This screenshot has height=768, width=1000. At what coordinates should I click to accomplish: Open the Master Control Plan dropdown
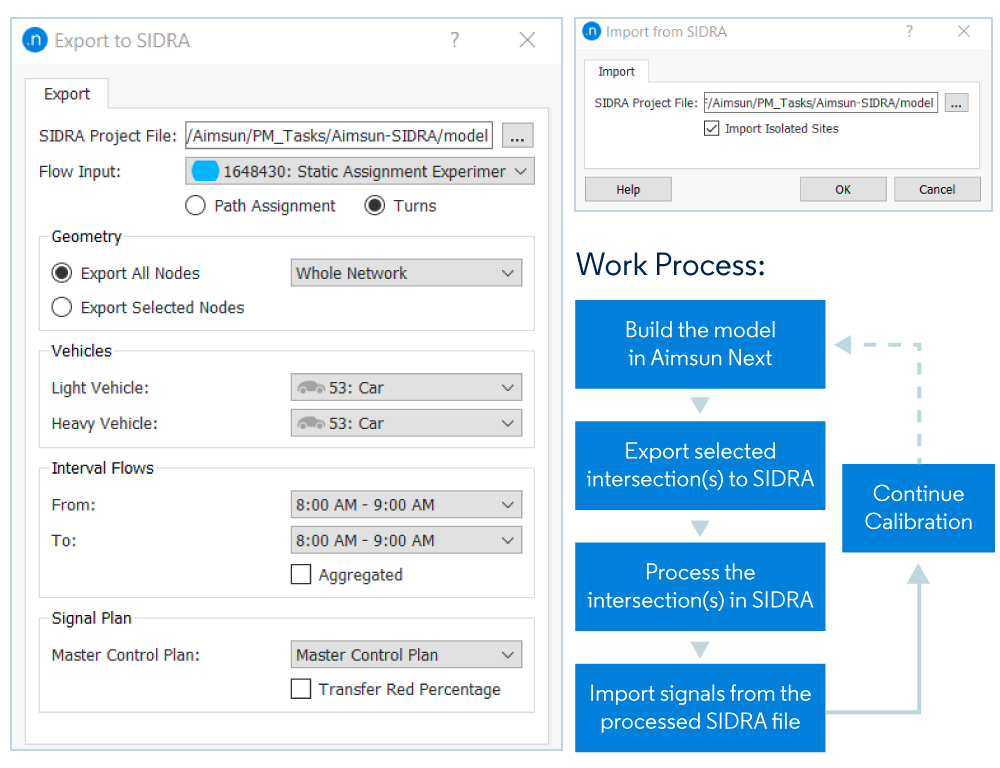pos(406,655)
